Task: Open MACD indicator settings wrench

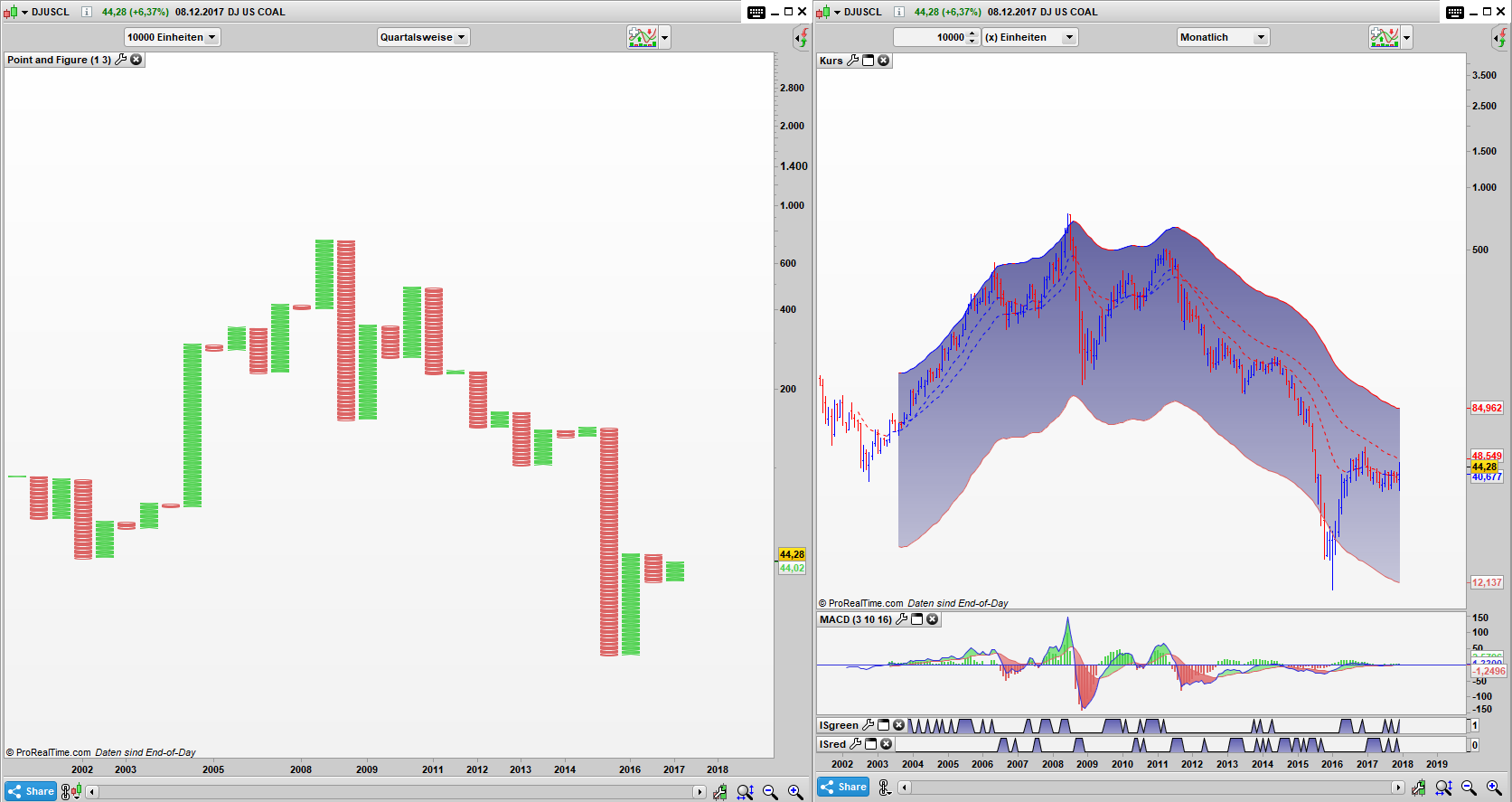Action: pos(901,619)
